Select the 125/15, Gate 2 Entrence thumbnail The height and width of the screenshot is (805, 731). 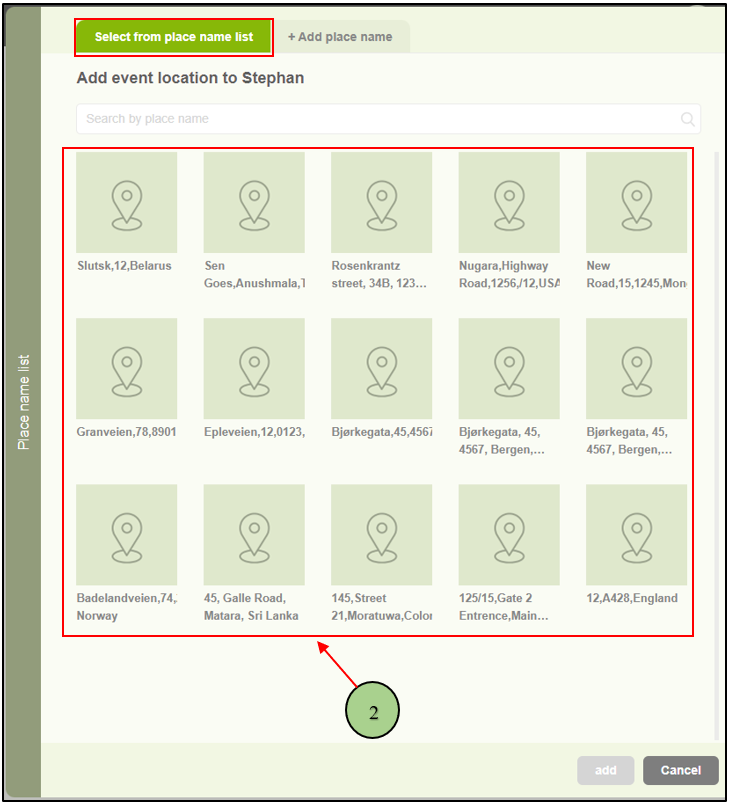click(x=509, y=534)
